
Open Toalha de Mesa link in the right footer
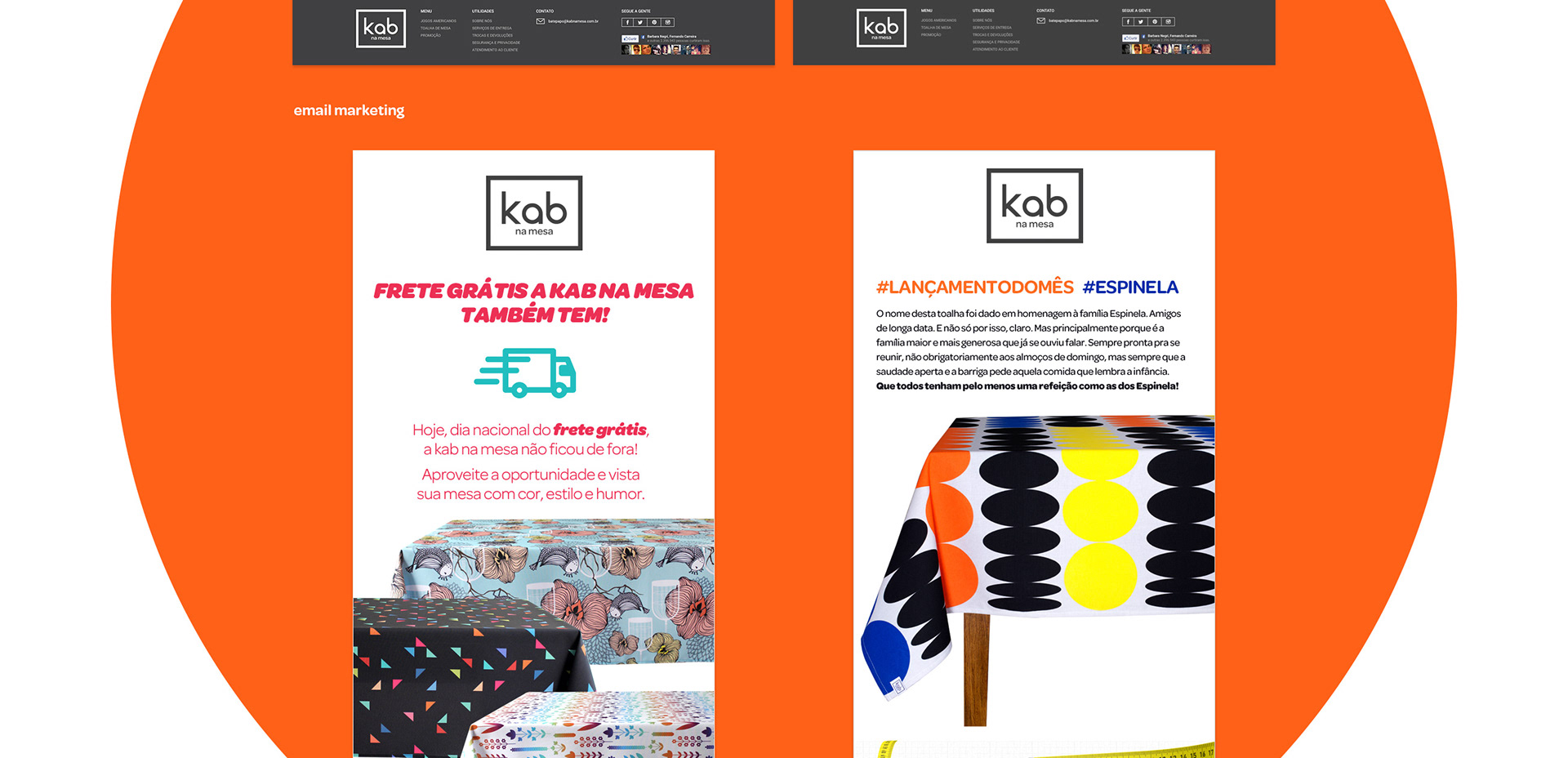(936, 28)
